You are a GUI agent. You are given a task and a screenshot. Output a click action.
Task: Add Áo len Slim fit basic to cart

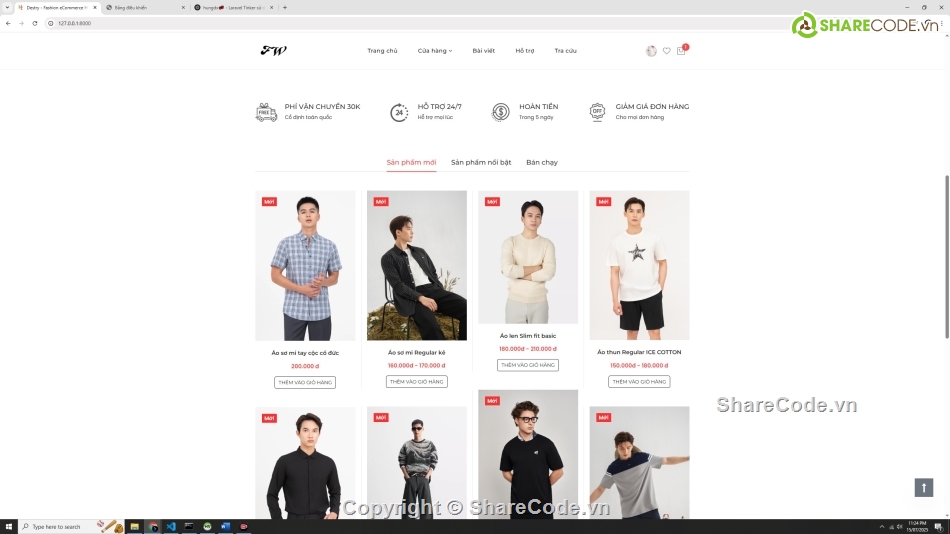click(528, 365)
